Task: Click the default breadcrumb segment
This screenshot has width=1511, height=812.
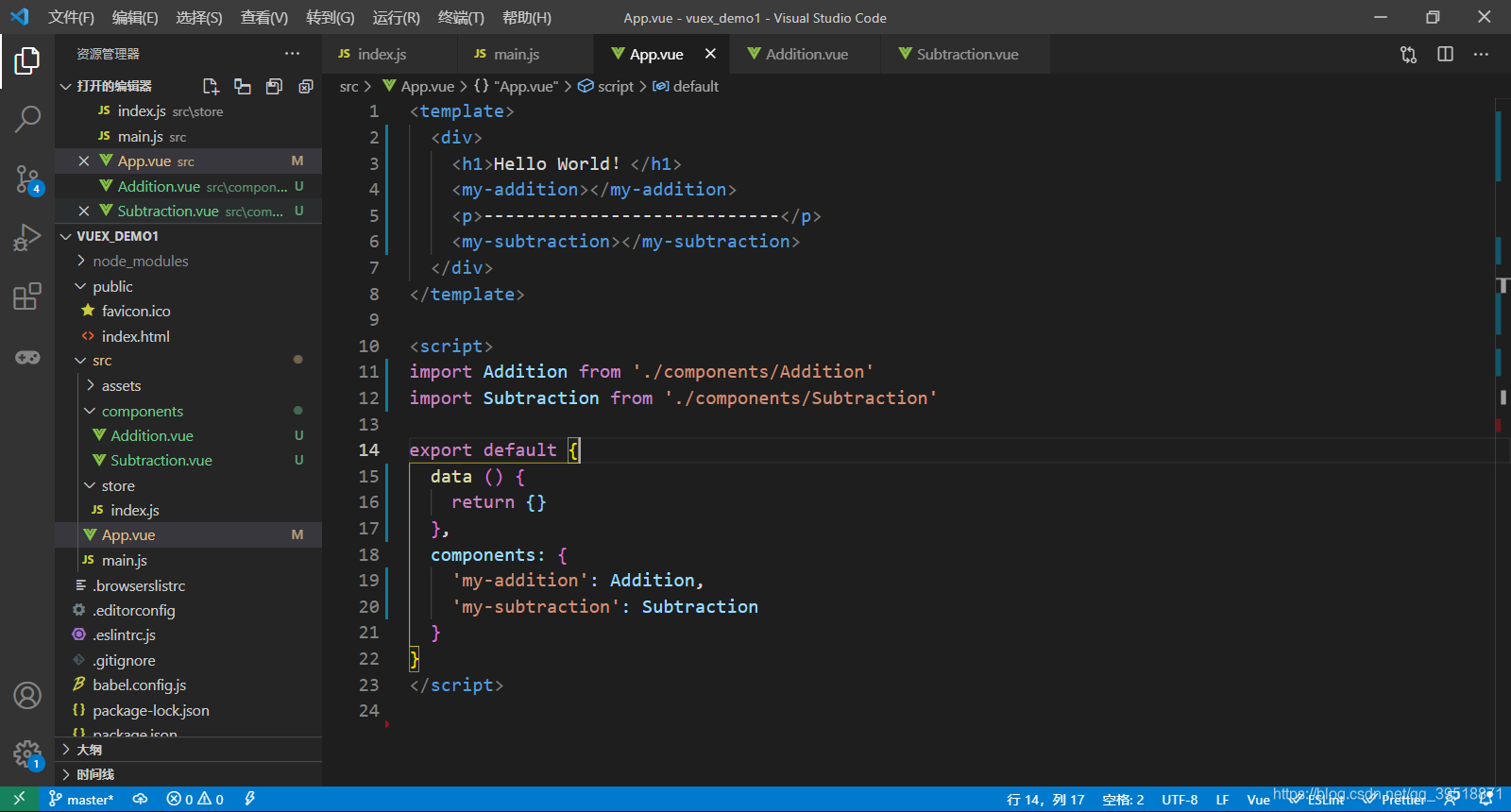Action: click(687, 86)
